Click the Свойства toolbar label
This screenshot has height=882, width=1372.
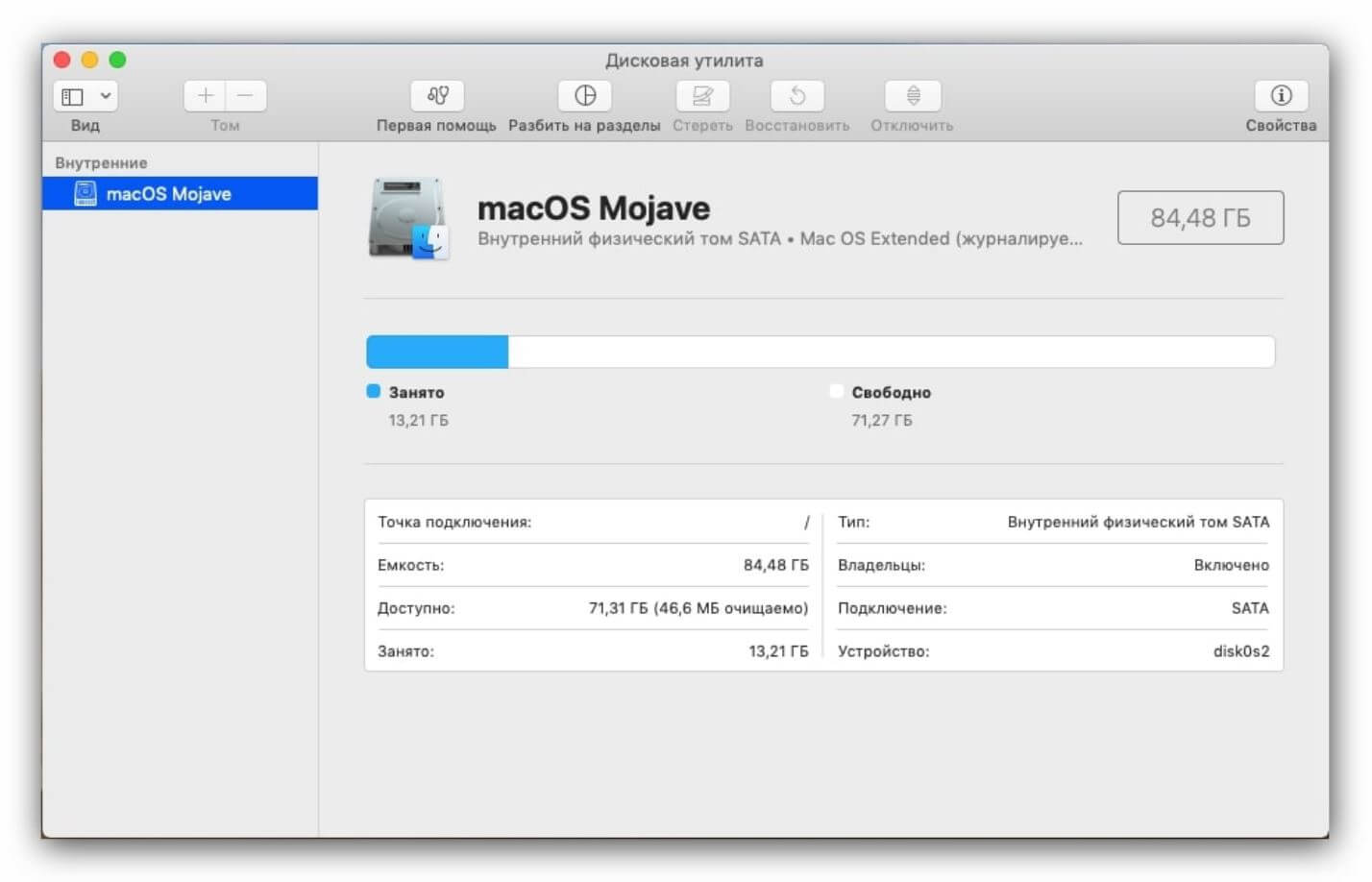click(x=1281, y=126)
